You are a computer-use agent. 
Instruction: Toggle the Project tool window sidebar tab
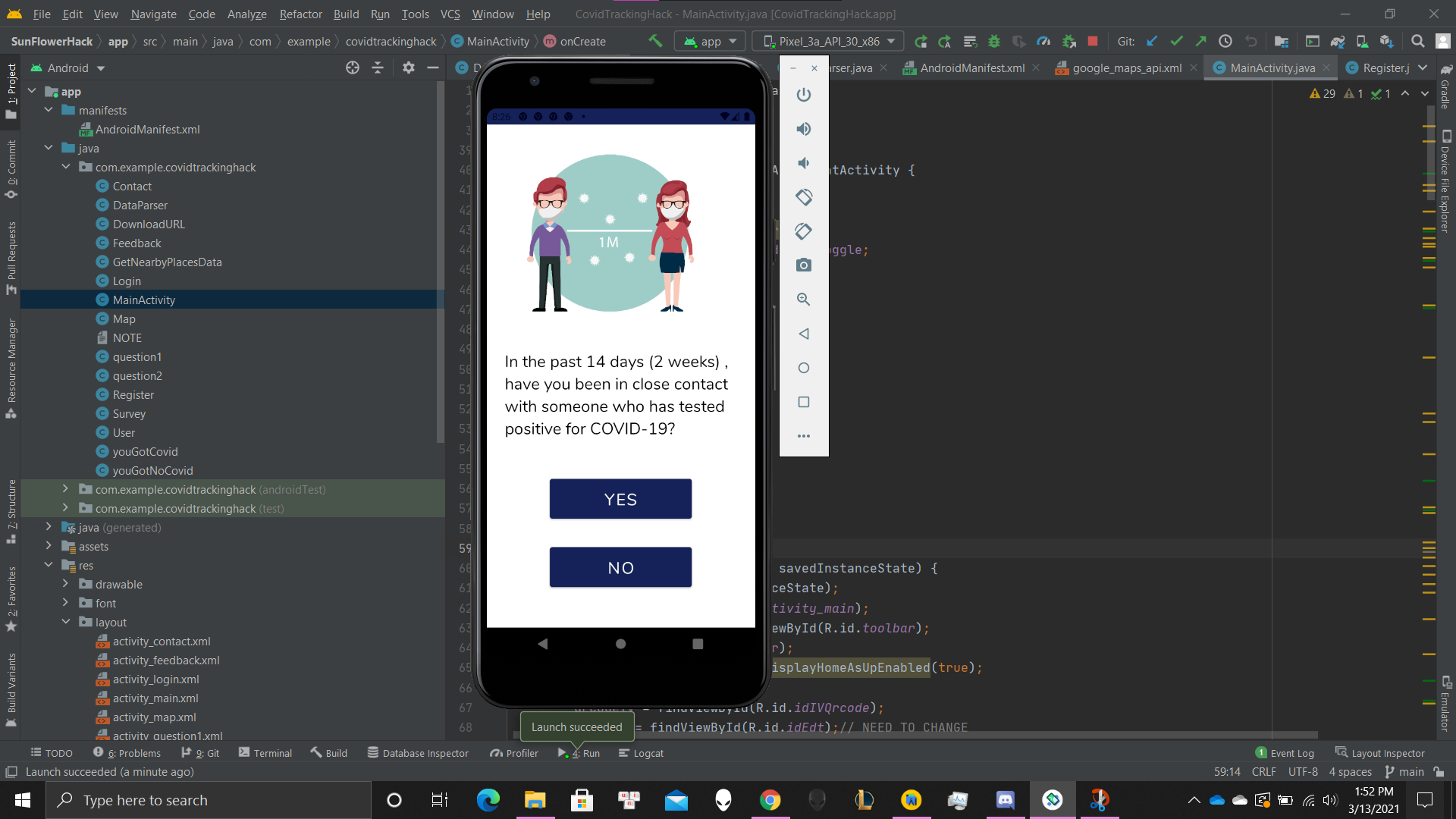coord(11,91)
